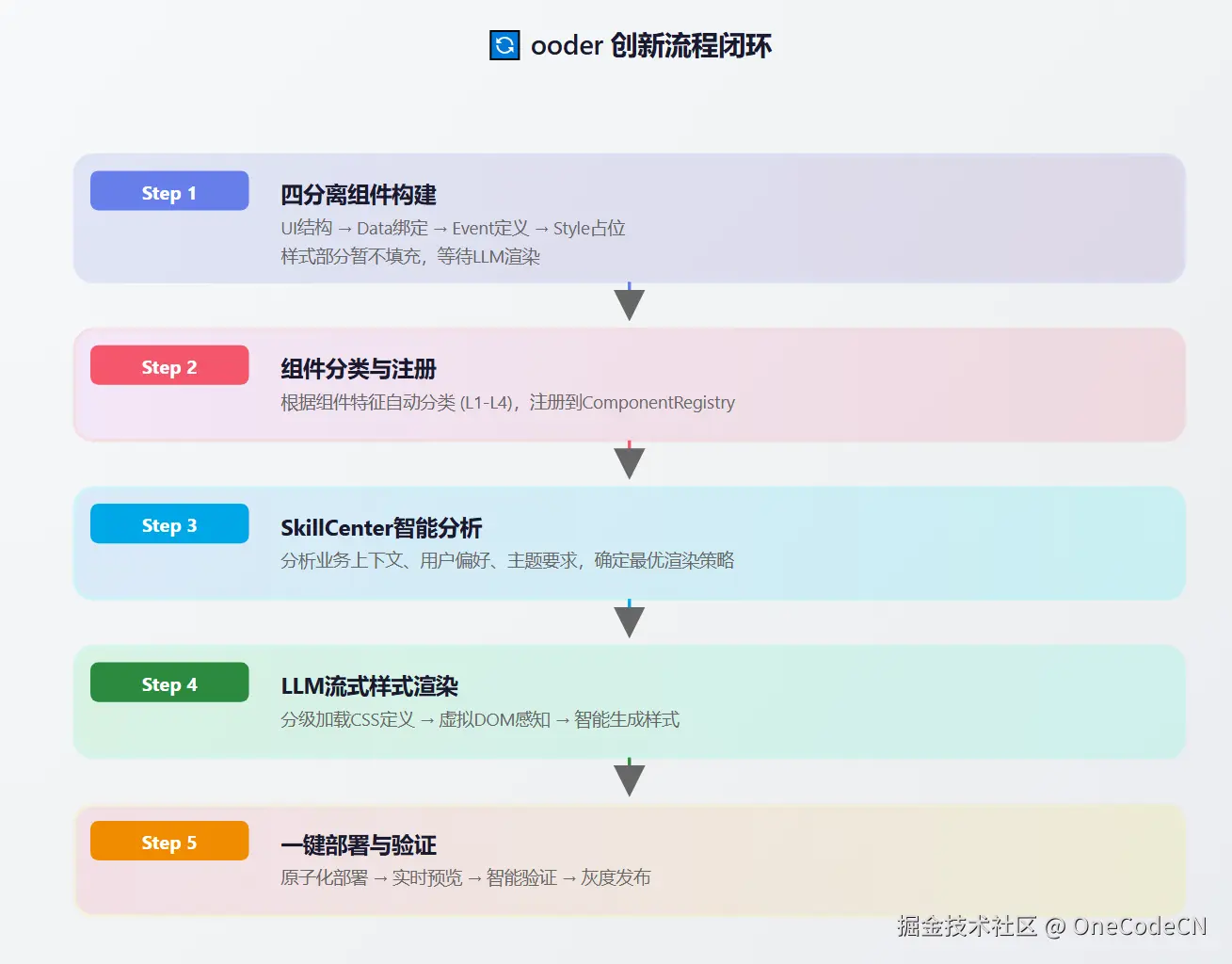
Task: Click the OneCodeCN watermark link
Action: click(x=1140, y=926)
